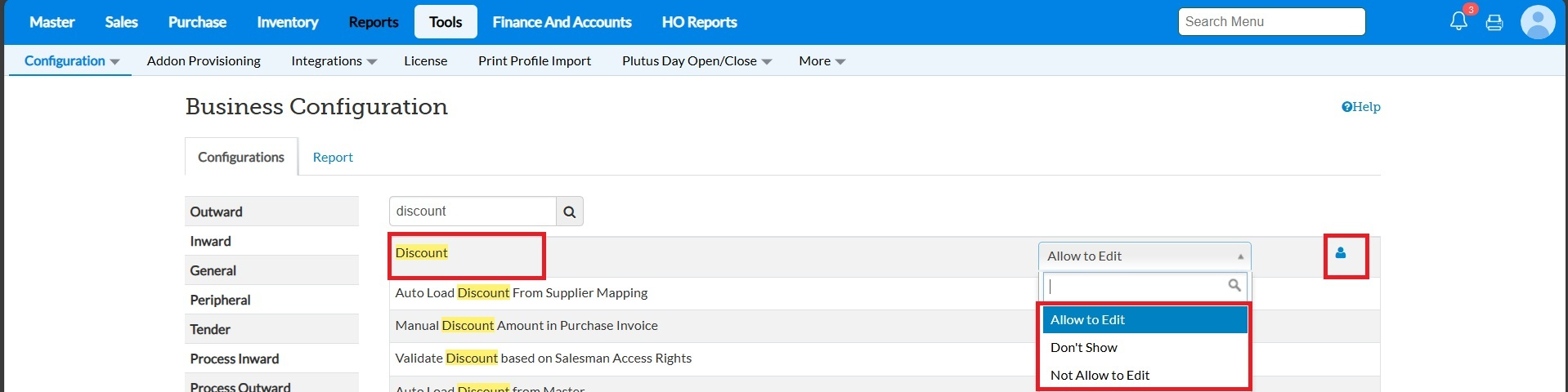Open the Finance And Accounts menu
Image resolution: width=1568 pixels, height=392 pixels.
tap(562, 22)
